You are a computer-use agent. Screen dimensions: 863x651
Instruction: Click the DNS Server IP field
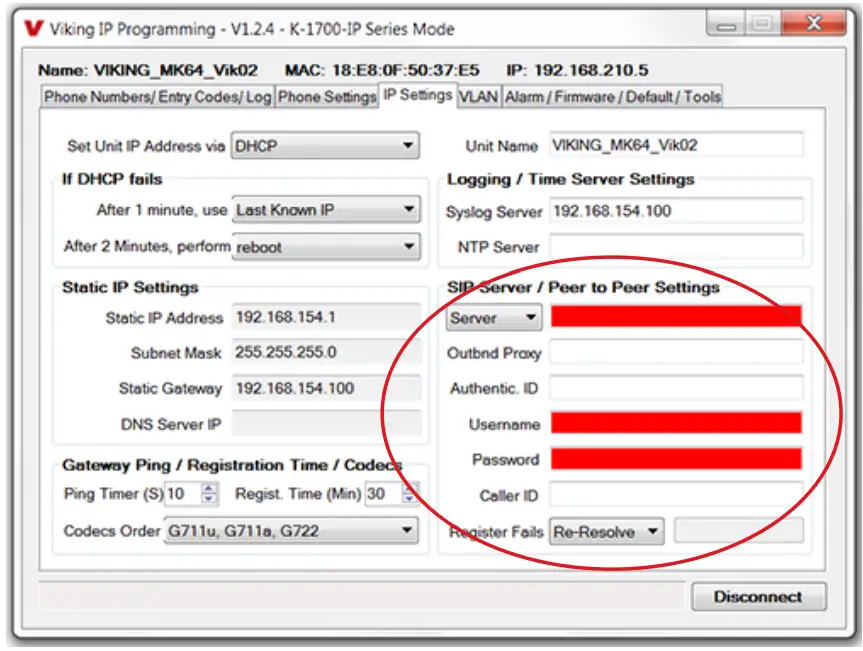pos(326,424)
